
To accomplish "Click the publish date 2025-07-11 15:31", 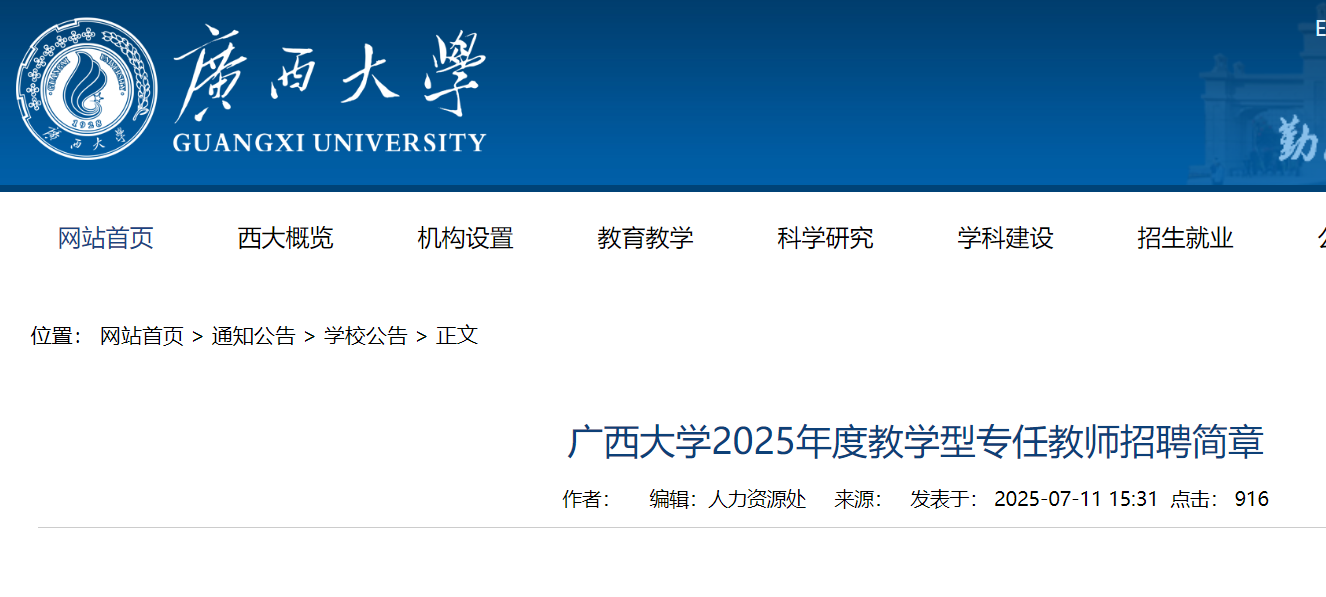I will click(1076, 499).
